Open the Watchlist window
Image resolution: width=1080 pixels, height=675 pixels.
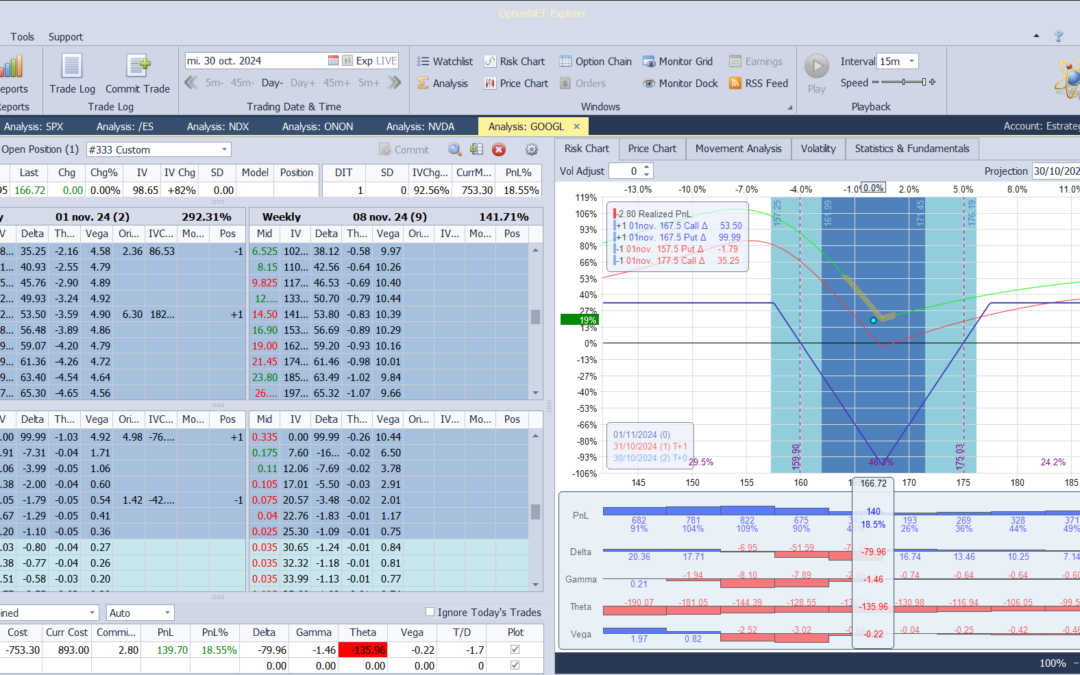(445, 61)
